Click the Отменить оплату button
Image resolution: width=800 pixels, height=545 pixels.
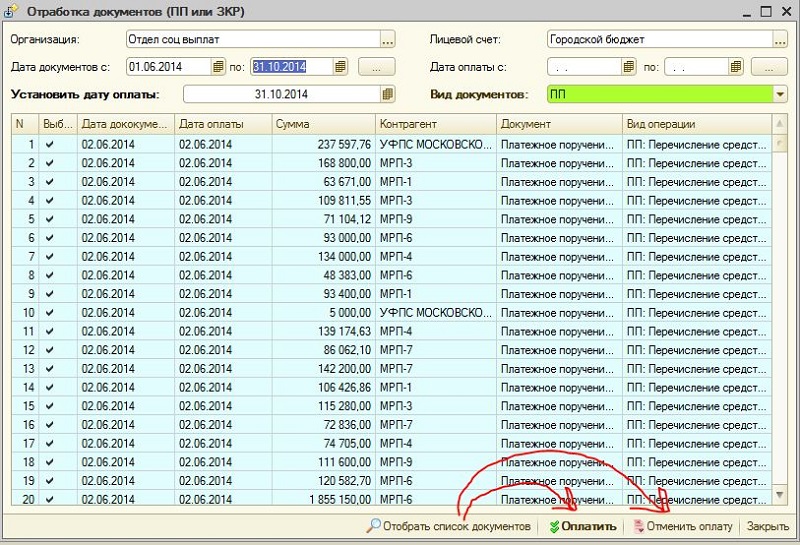683,526
